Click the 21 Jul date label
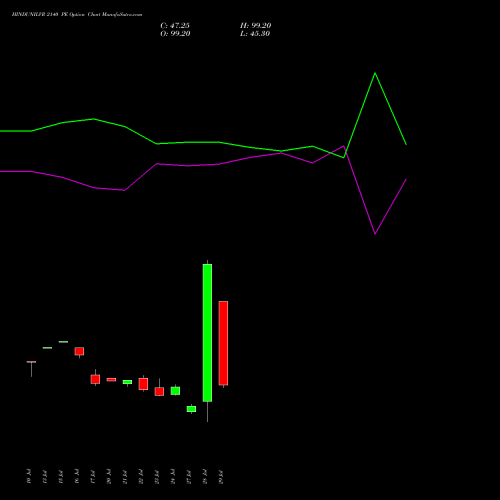Viewport: 500px width, 500px height. click(x=125, y=477)
